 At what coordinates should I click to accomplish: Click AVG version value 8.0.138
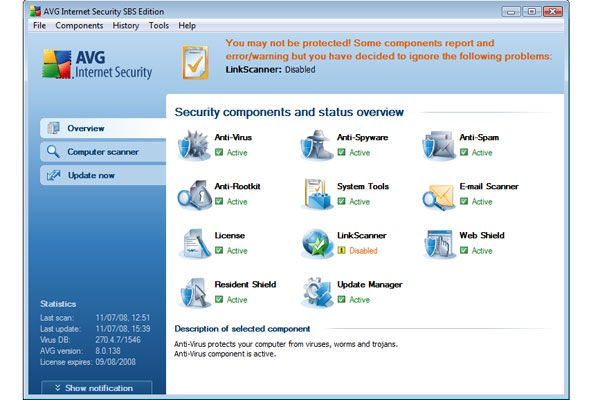[x=108, y=351]
